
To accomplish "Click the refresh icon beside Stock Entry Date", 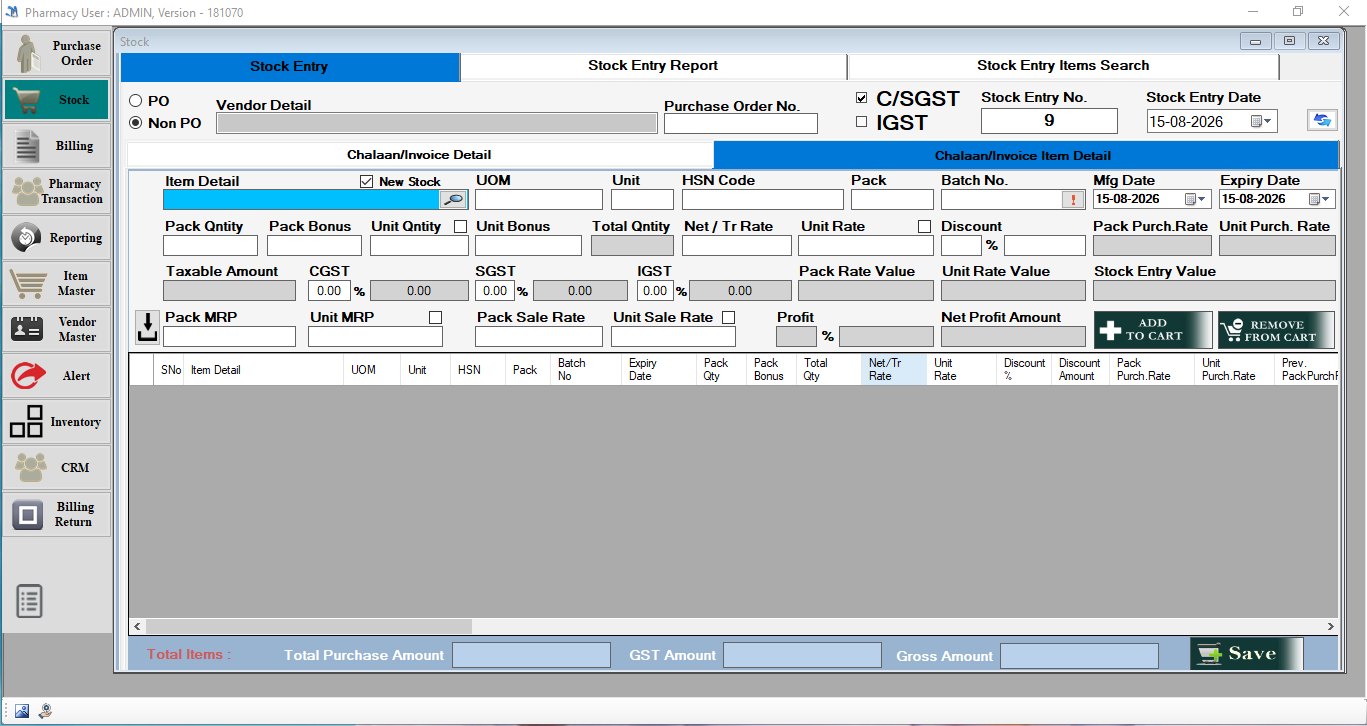I will pos(1322,120).
